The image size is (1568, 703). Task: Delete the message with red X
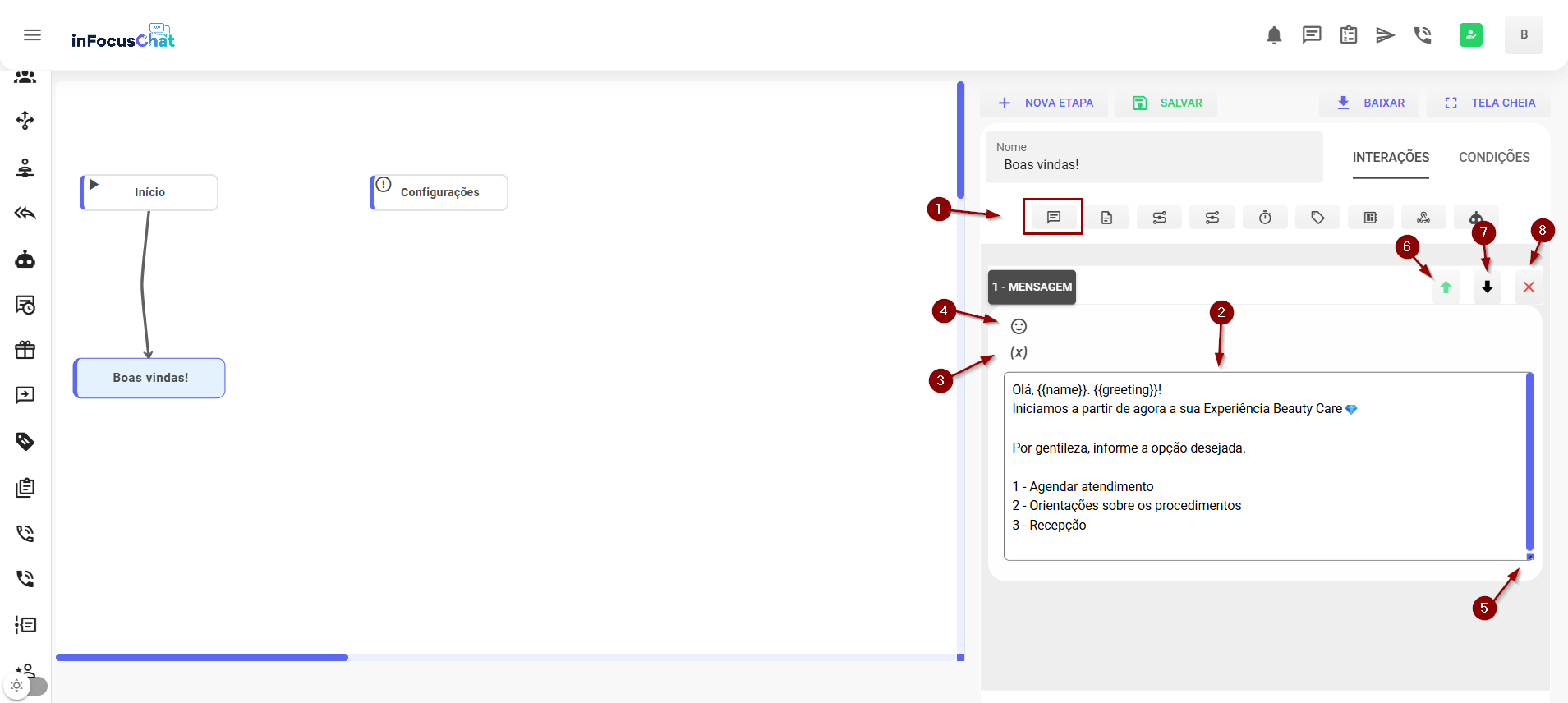pos(1528,287)
